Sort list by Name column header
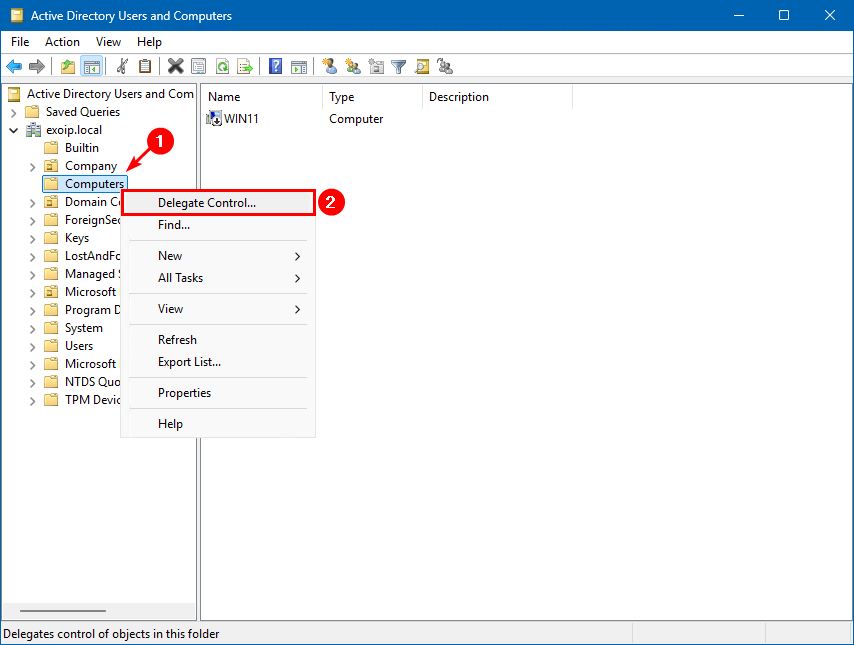 point(260,97)
